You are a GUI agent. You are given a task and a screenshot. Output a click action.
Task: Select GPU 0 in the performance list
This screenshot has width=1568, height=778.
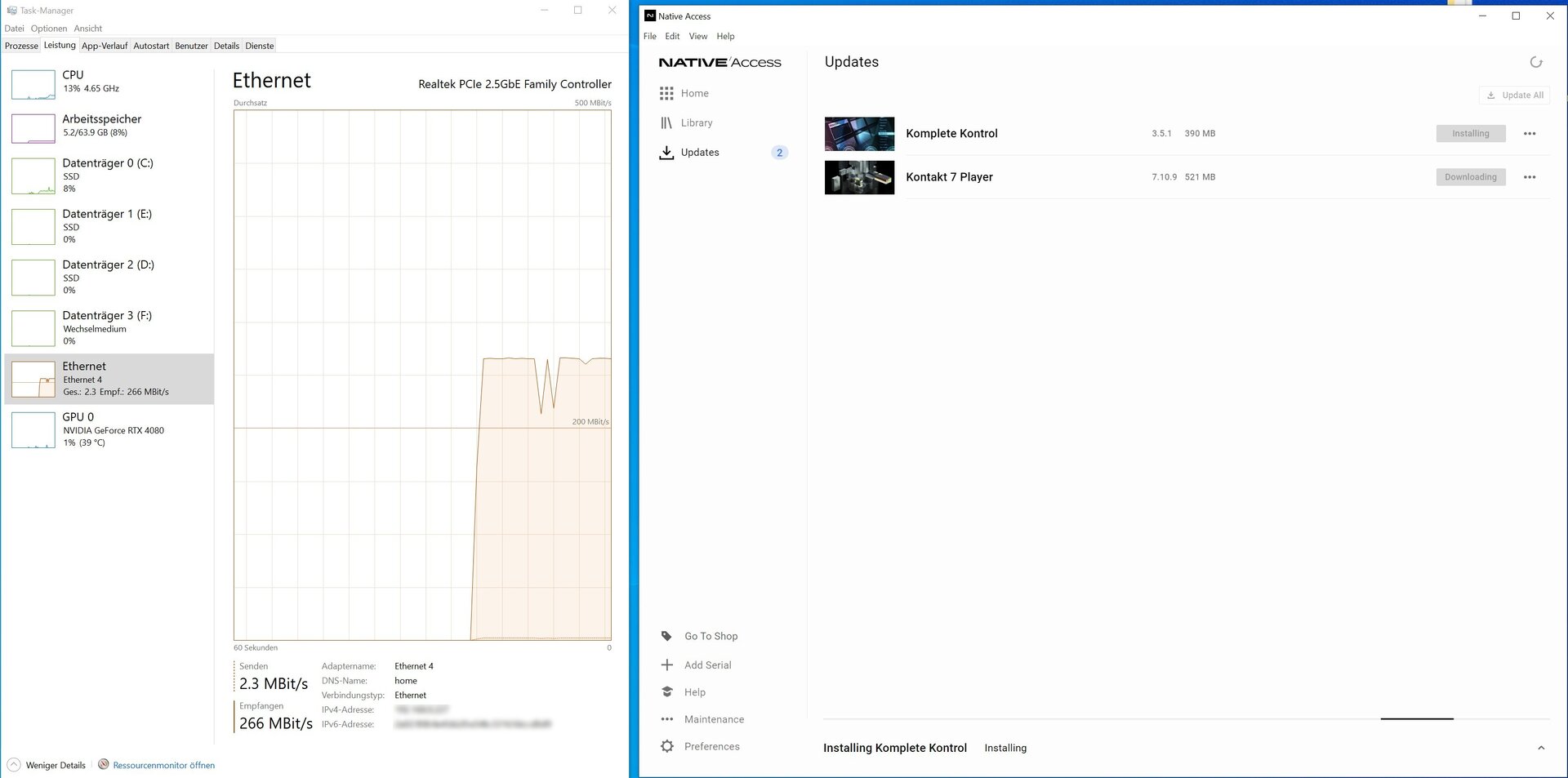click(109, 429)
